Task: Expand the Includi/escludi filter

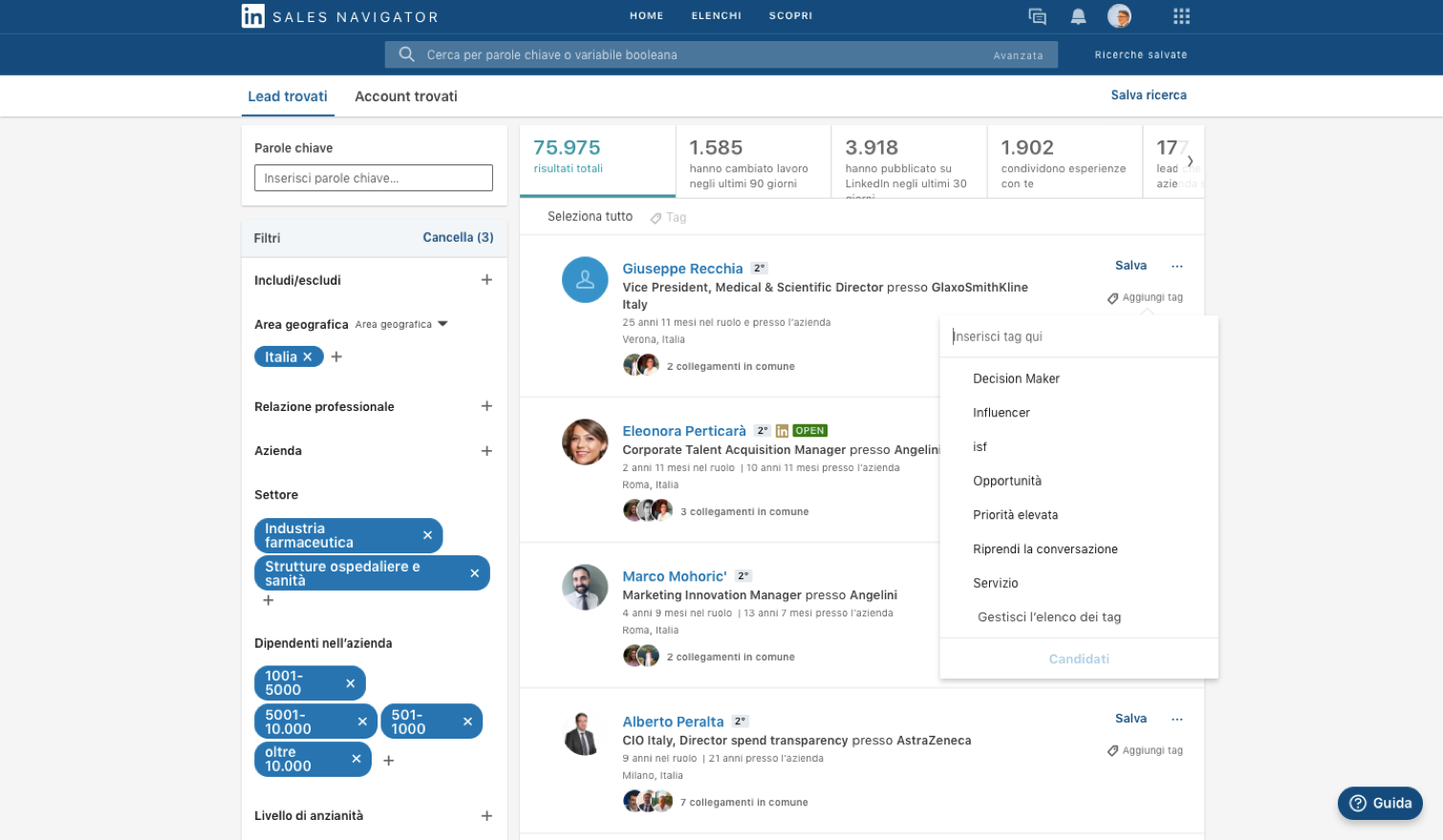Action: point(486,280)
